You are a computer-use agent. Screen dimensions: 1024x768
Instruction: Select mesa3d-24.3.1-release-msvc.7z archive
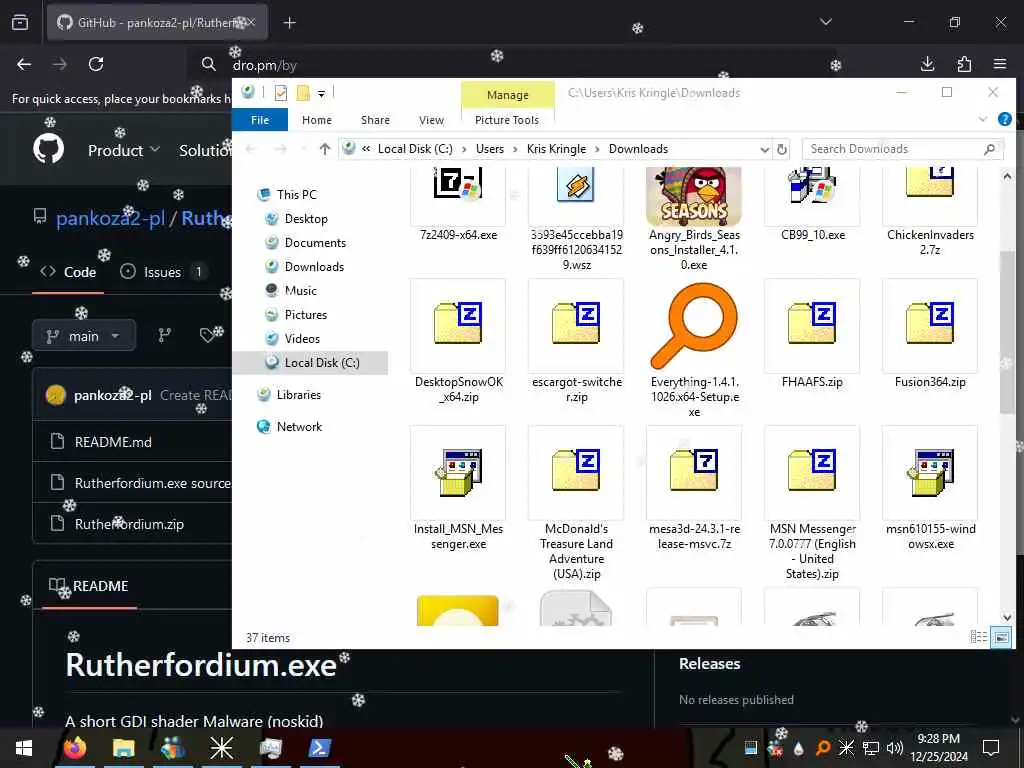[694, 488]
